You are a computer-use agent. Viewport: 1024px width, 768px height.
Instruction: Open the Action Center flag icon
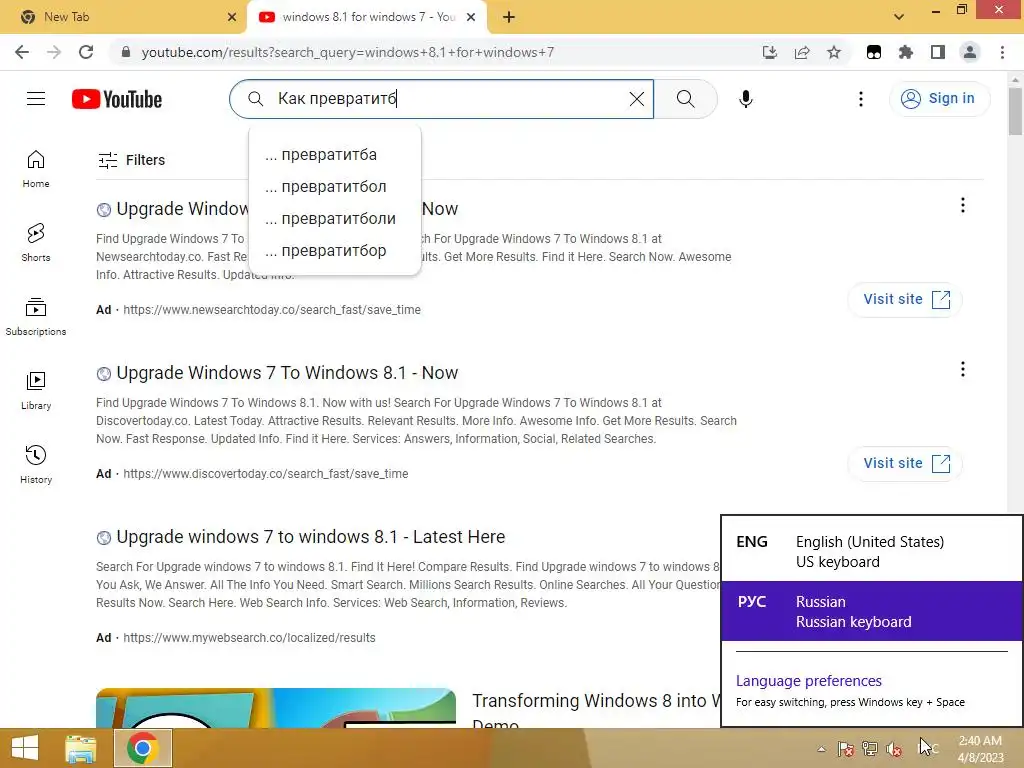(x=846, y=749)
